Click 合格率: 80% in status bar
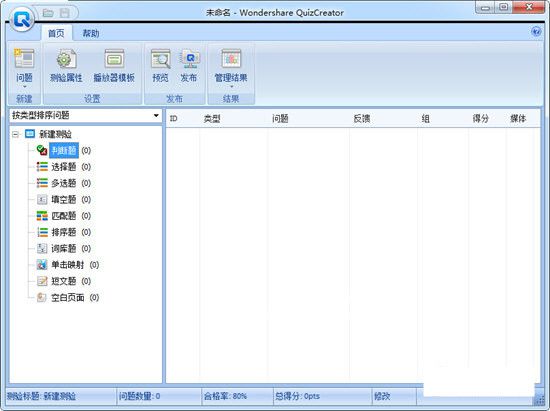The image size is (550, 411). (225, 397)
